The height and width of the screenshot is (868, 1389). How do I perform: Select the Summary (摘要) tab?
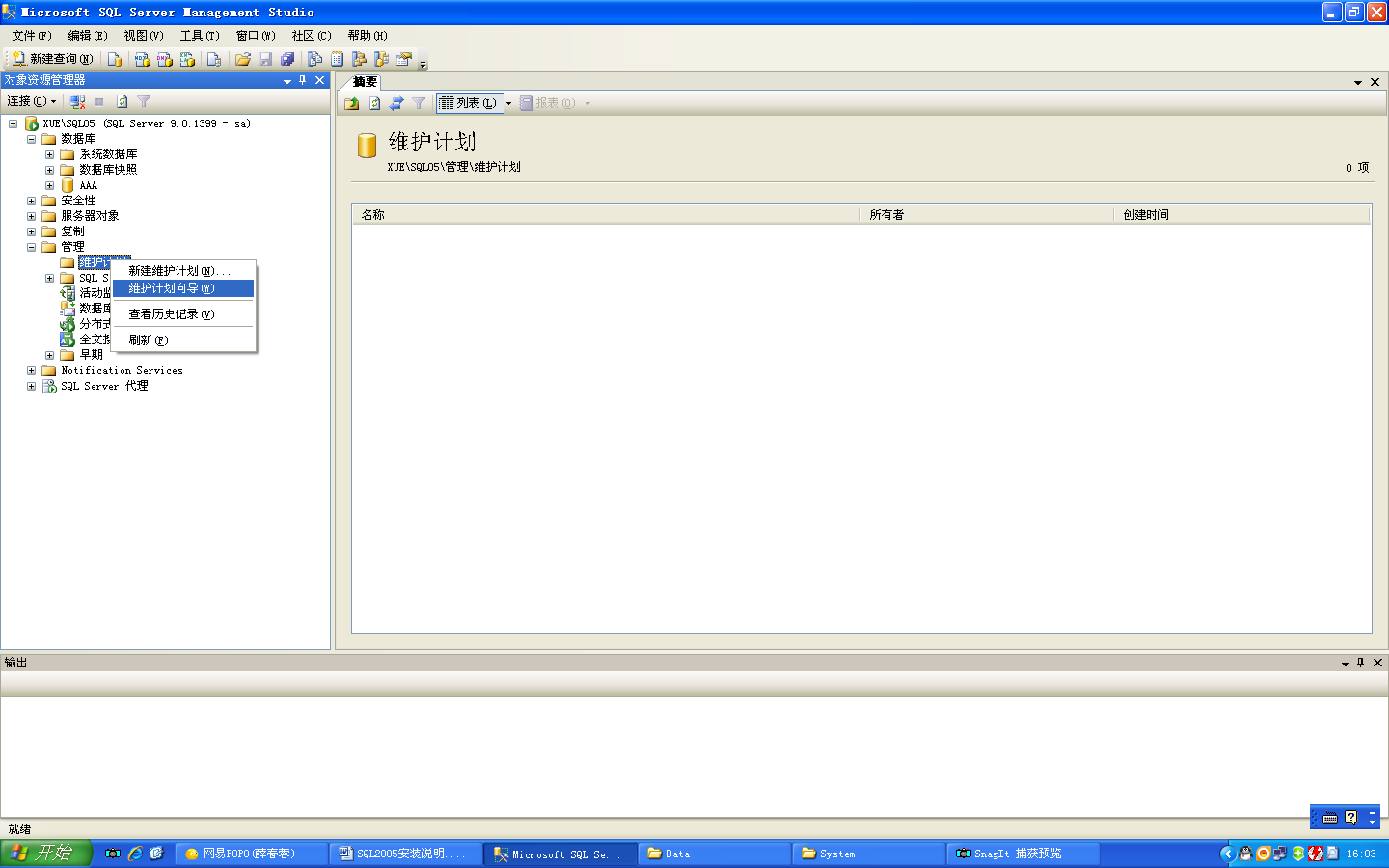click(x=365, y=82)
